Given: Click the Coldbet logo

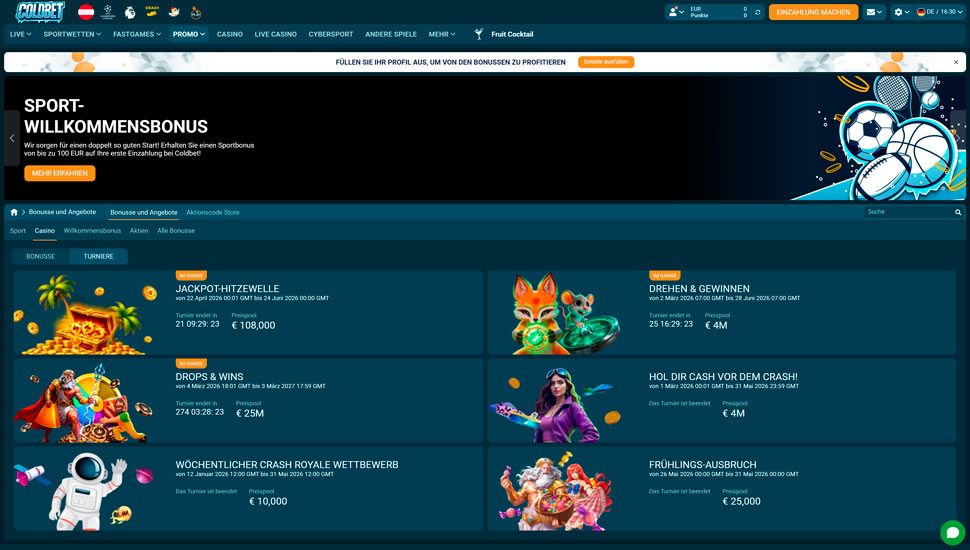Looking at the screenshot, I should [x=40, y=11].
